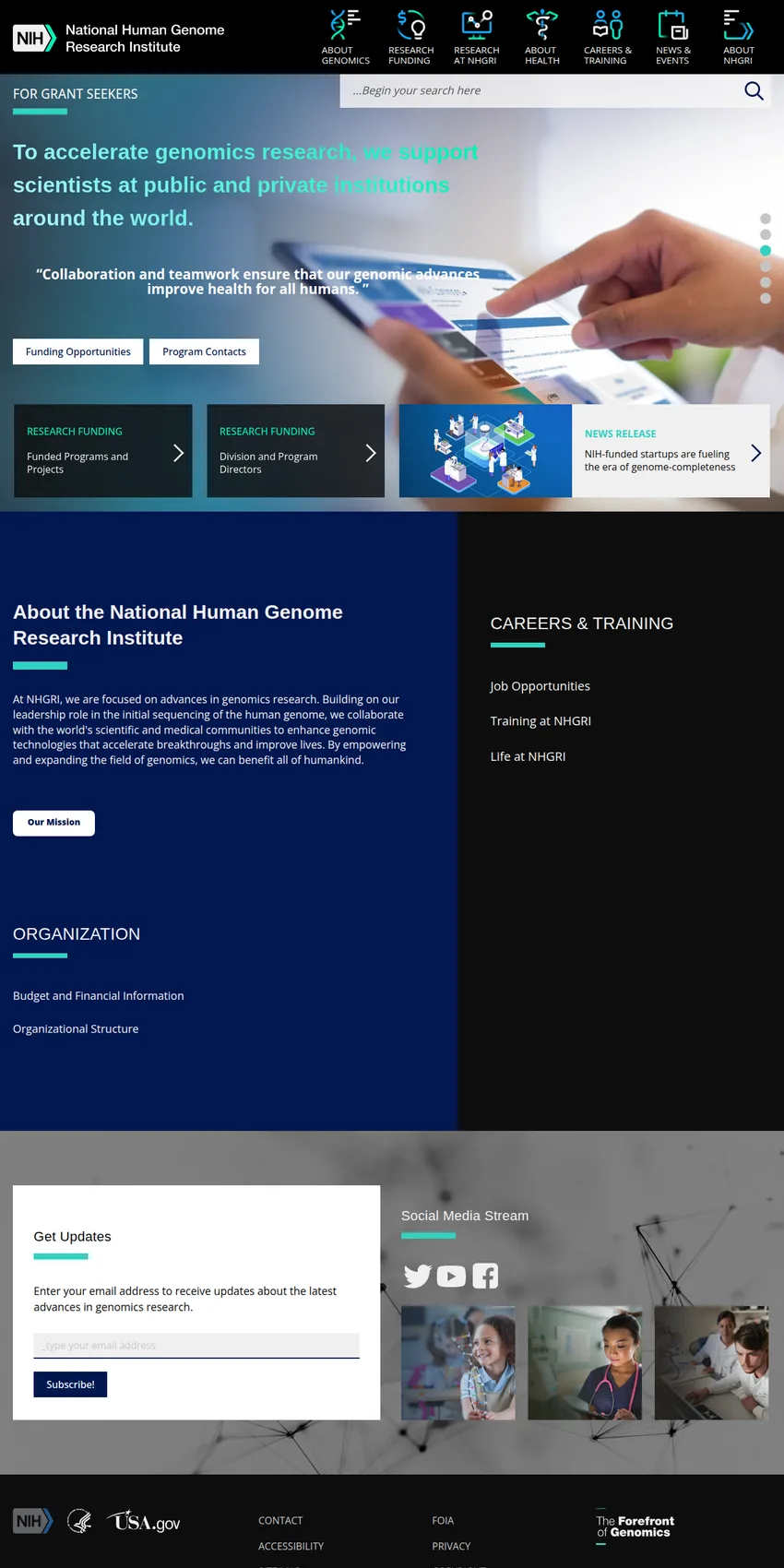This screenshot has width=784, height=1568.
Task: Open the Facebook social media icon
Action: [x=485, y=1276]
